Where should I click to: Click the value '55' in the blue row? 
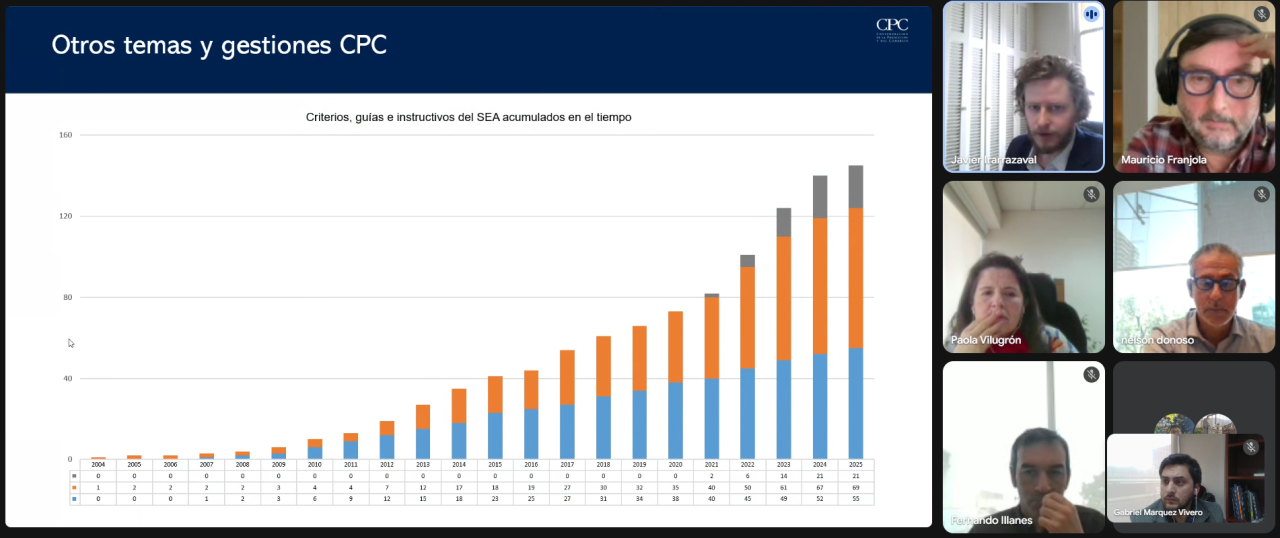click(856, 498)
